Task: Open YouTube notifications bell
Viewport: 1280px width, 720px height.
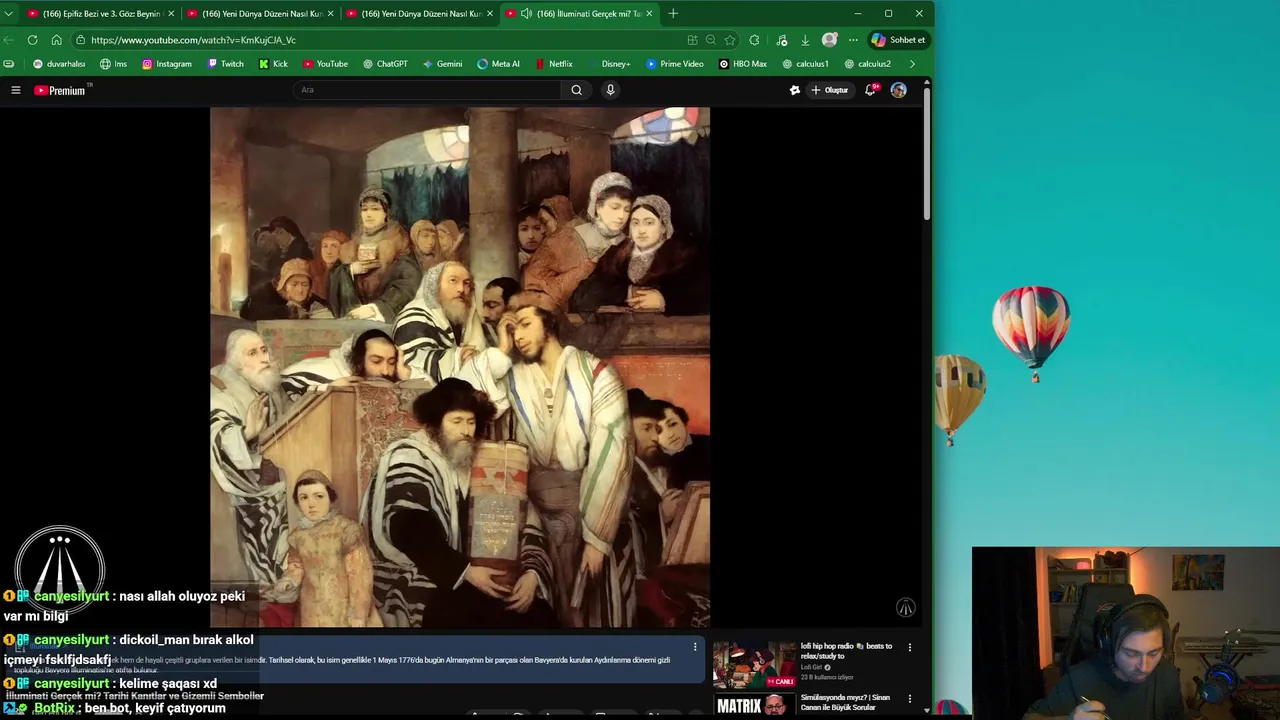Action: pyautogui.click(x=871, y=90)
